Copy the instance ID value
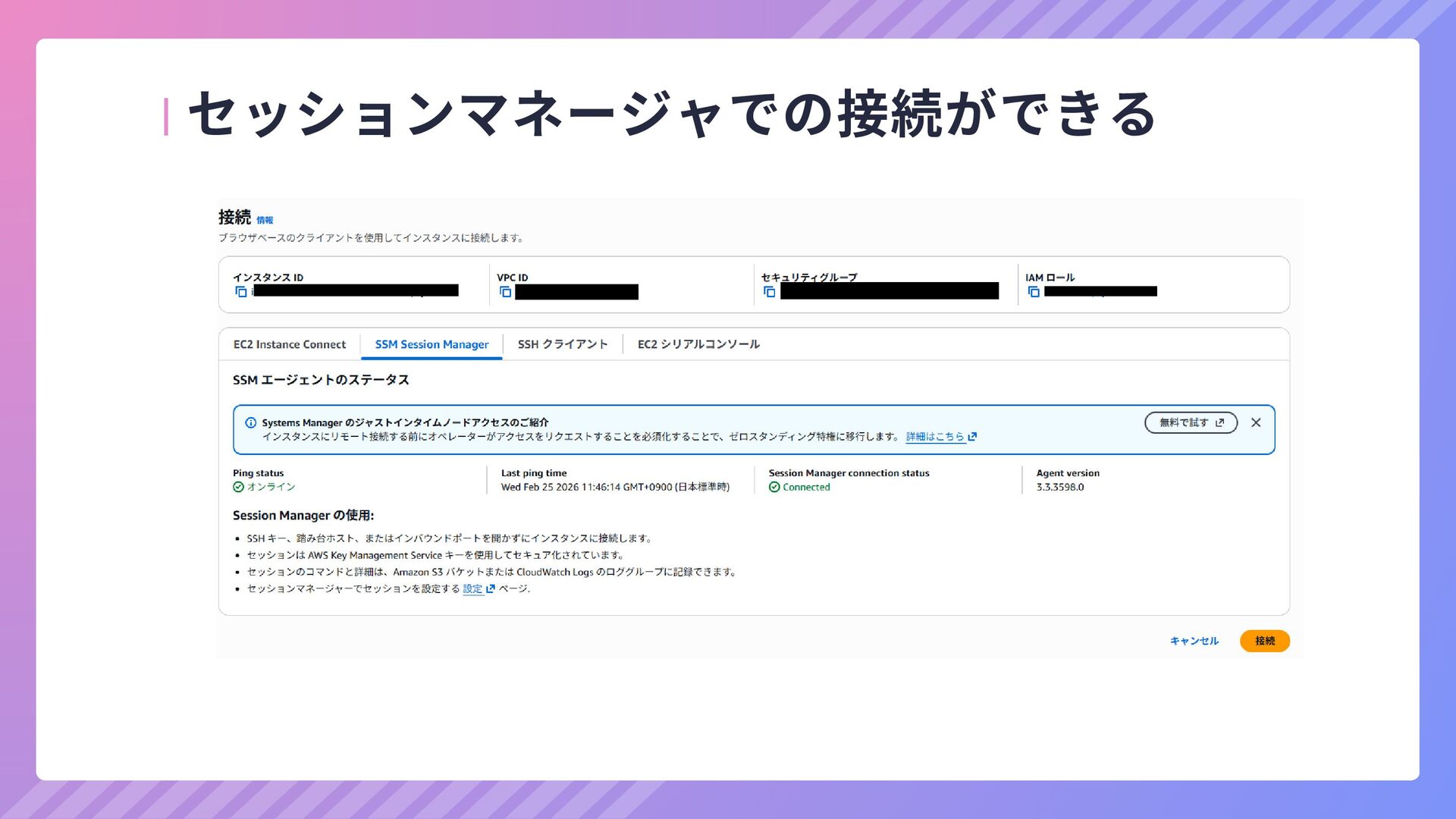The image size is (1456, 819). (241, 292)
